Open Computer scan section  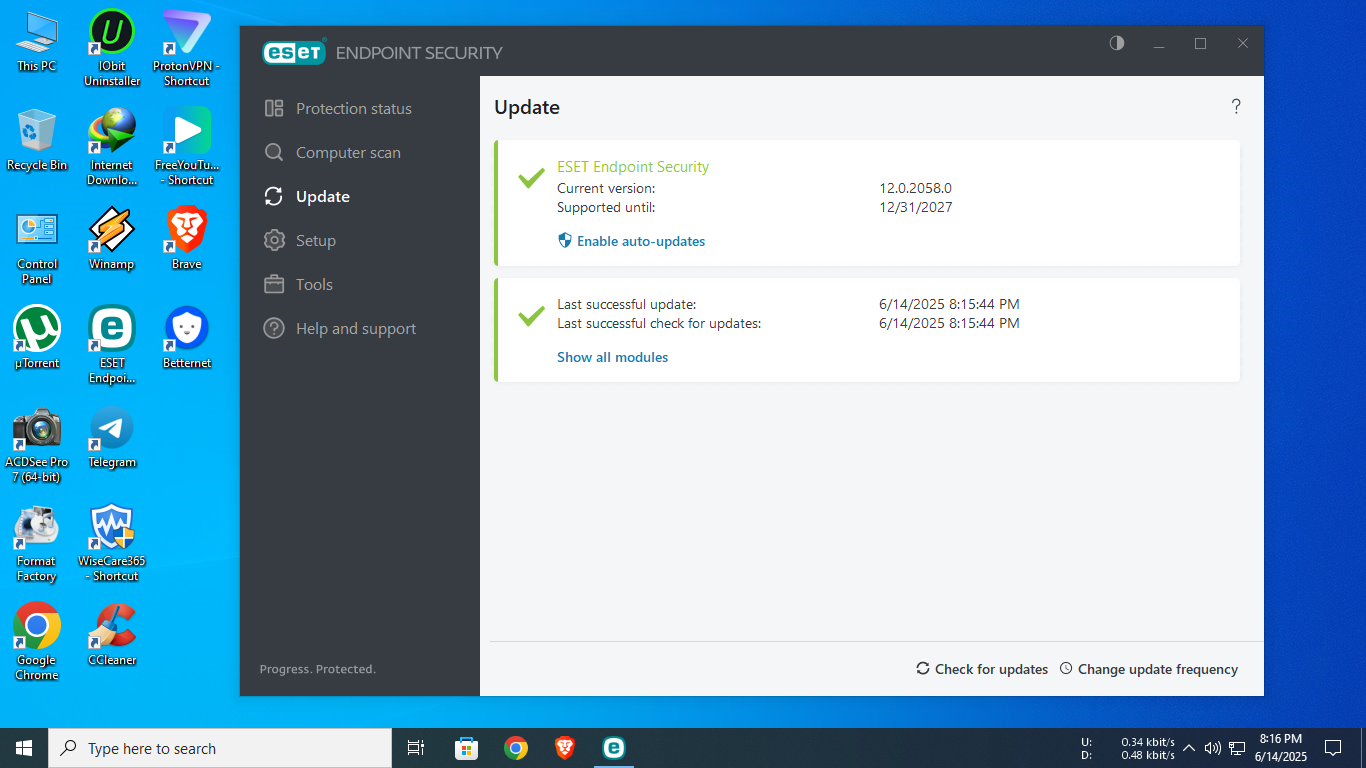coord(332,152)
